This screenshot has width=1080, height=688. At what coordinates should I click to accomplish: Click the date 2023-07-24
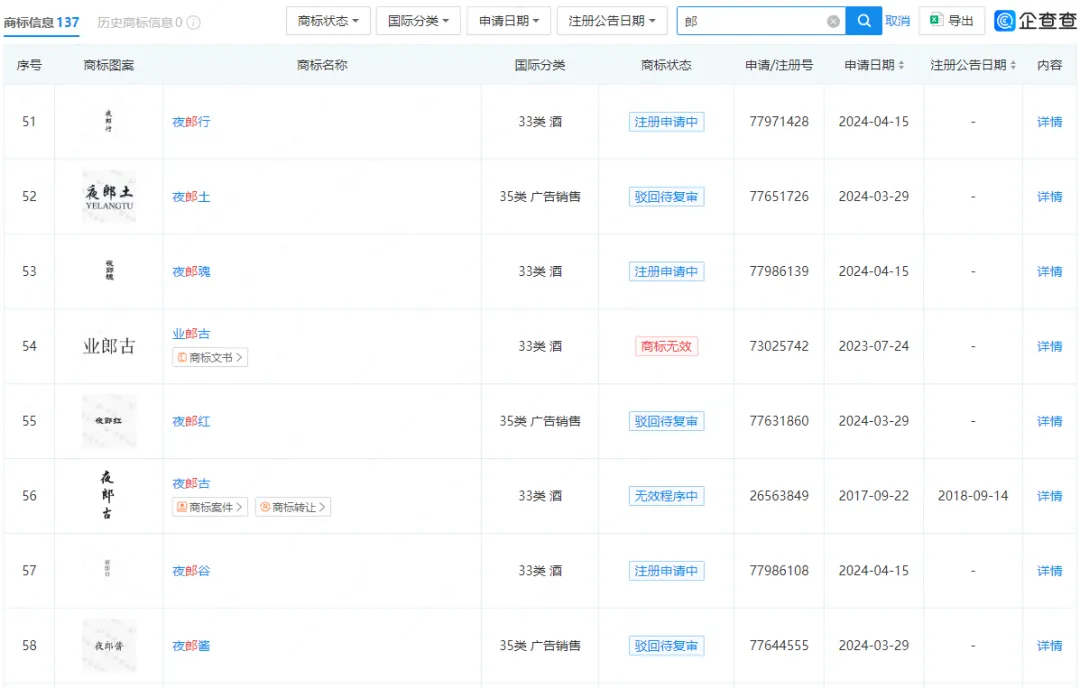pos(873,346)
